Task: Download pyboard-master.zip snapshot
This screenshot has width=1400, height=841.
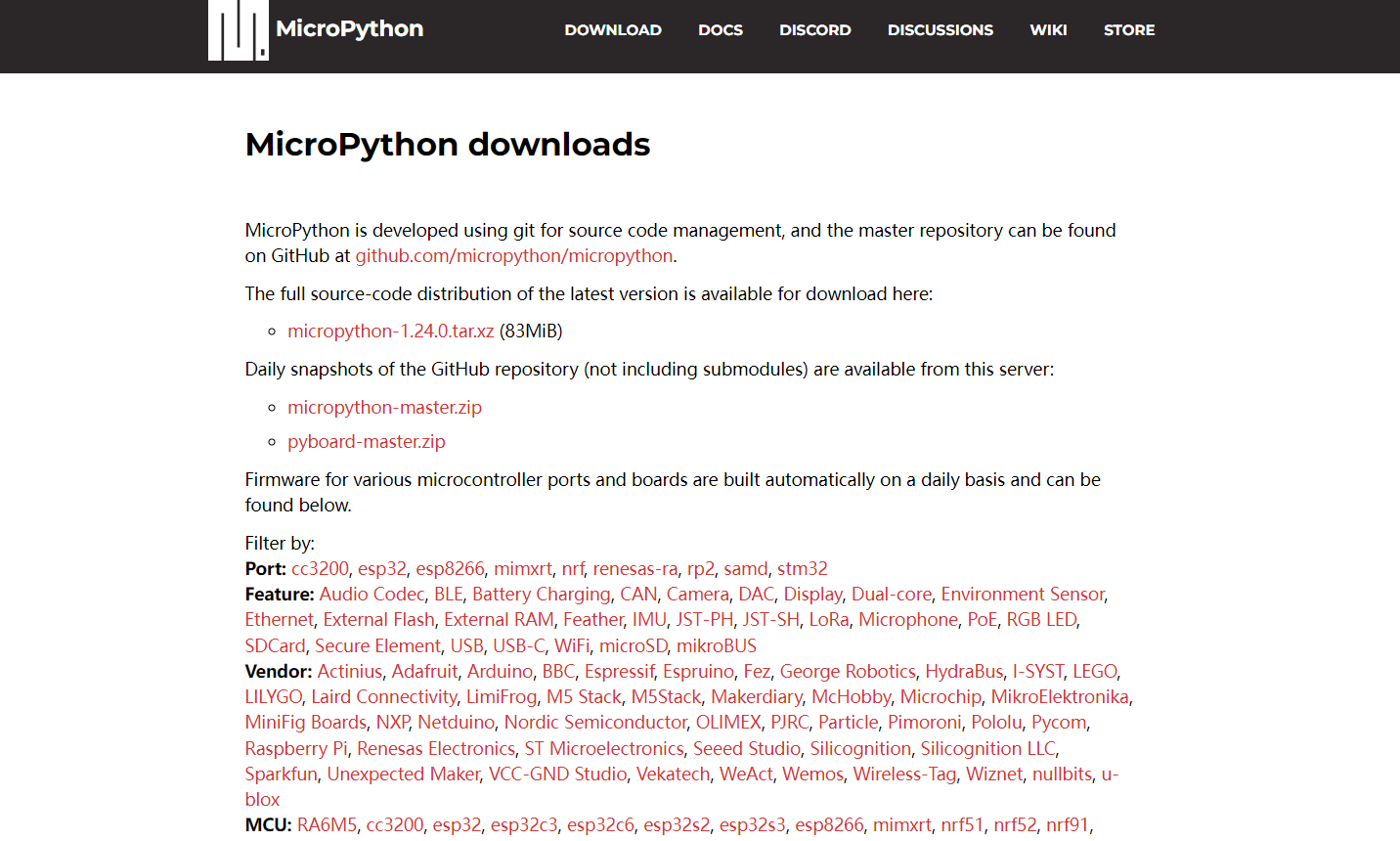Action: [367, 442]
